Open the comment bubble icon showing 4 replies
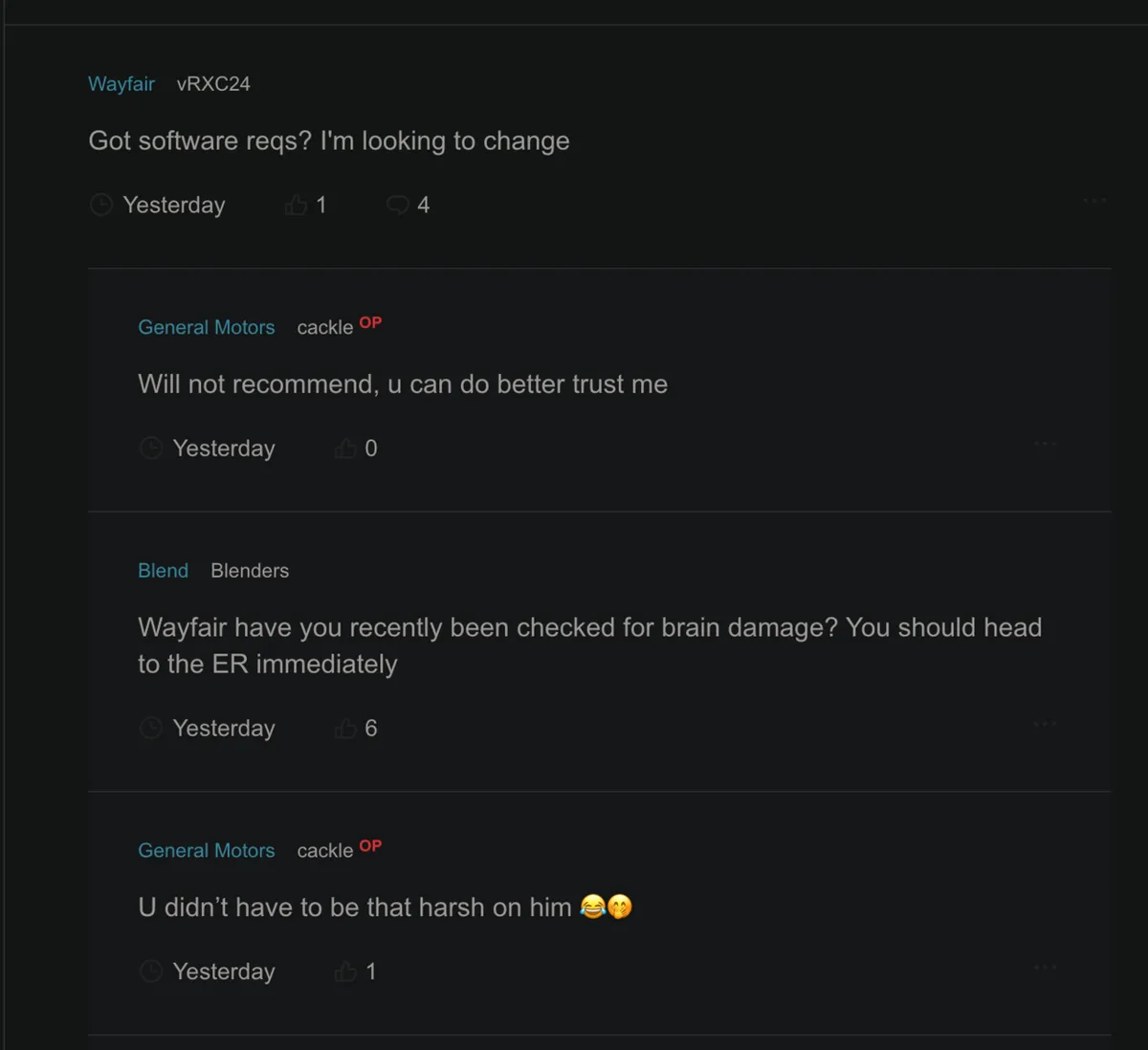The height and width of the screenshot is (1050, 1148). (x=397, y=206)
